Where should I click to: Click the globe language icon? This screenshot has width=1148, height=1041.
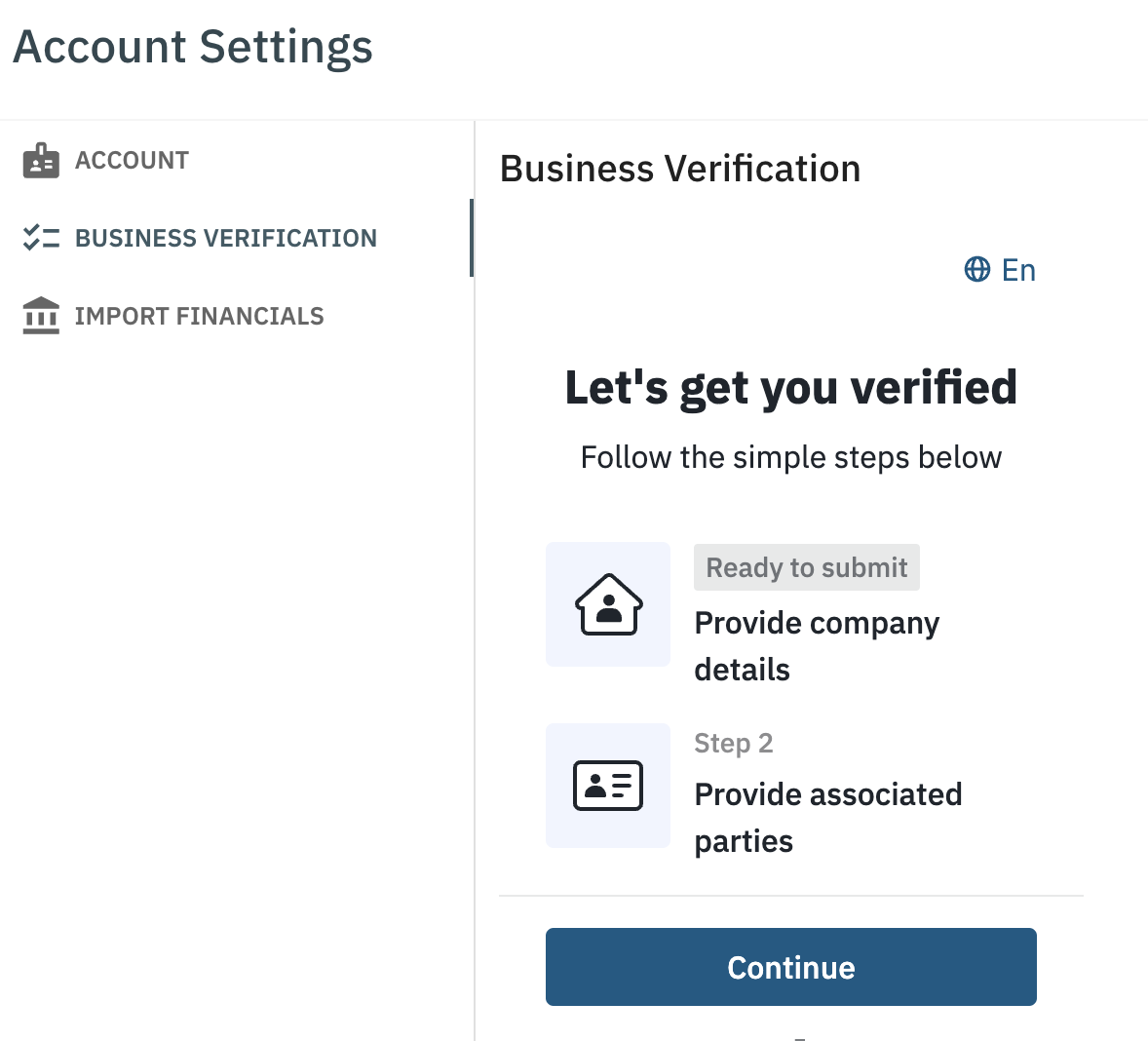point(977,269)
